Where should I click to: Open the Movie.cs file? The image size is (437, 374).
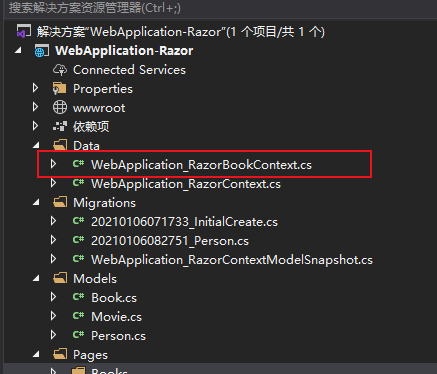click(116, 317)
